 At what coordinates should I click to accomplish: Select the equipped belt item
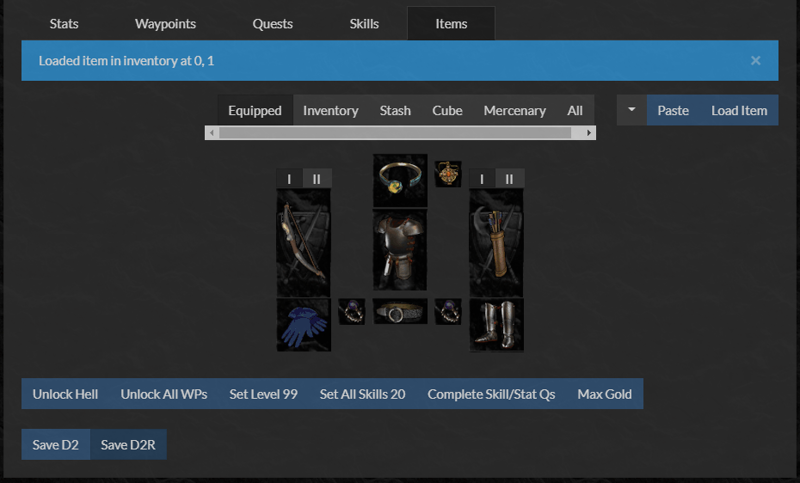(400, 312)
